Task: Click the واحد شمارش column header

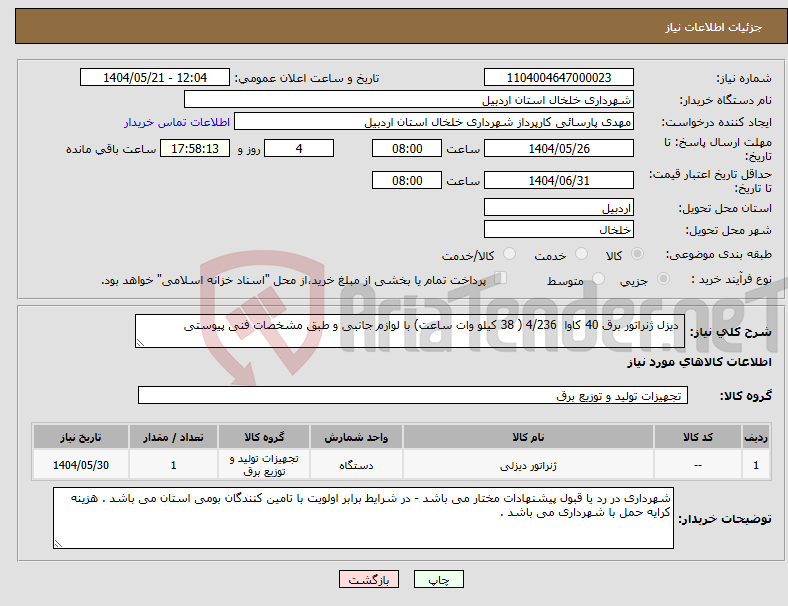Action: coord(356,437)
